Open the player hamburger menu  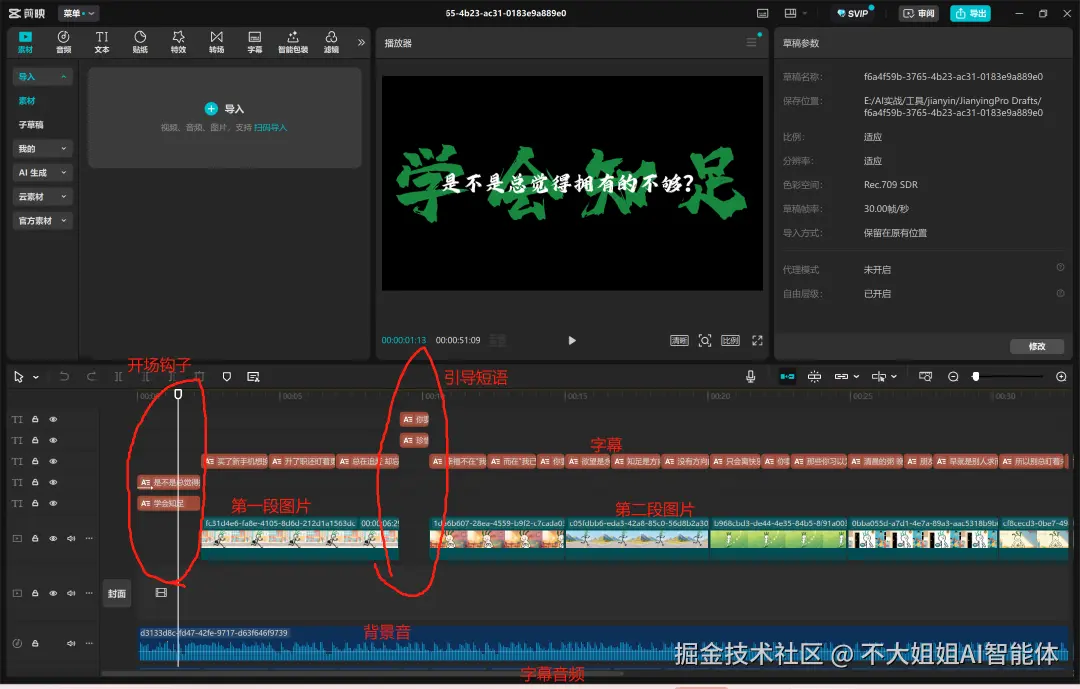751,43
